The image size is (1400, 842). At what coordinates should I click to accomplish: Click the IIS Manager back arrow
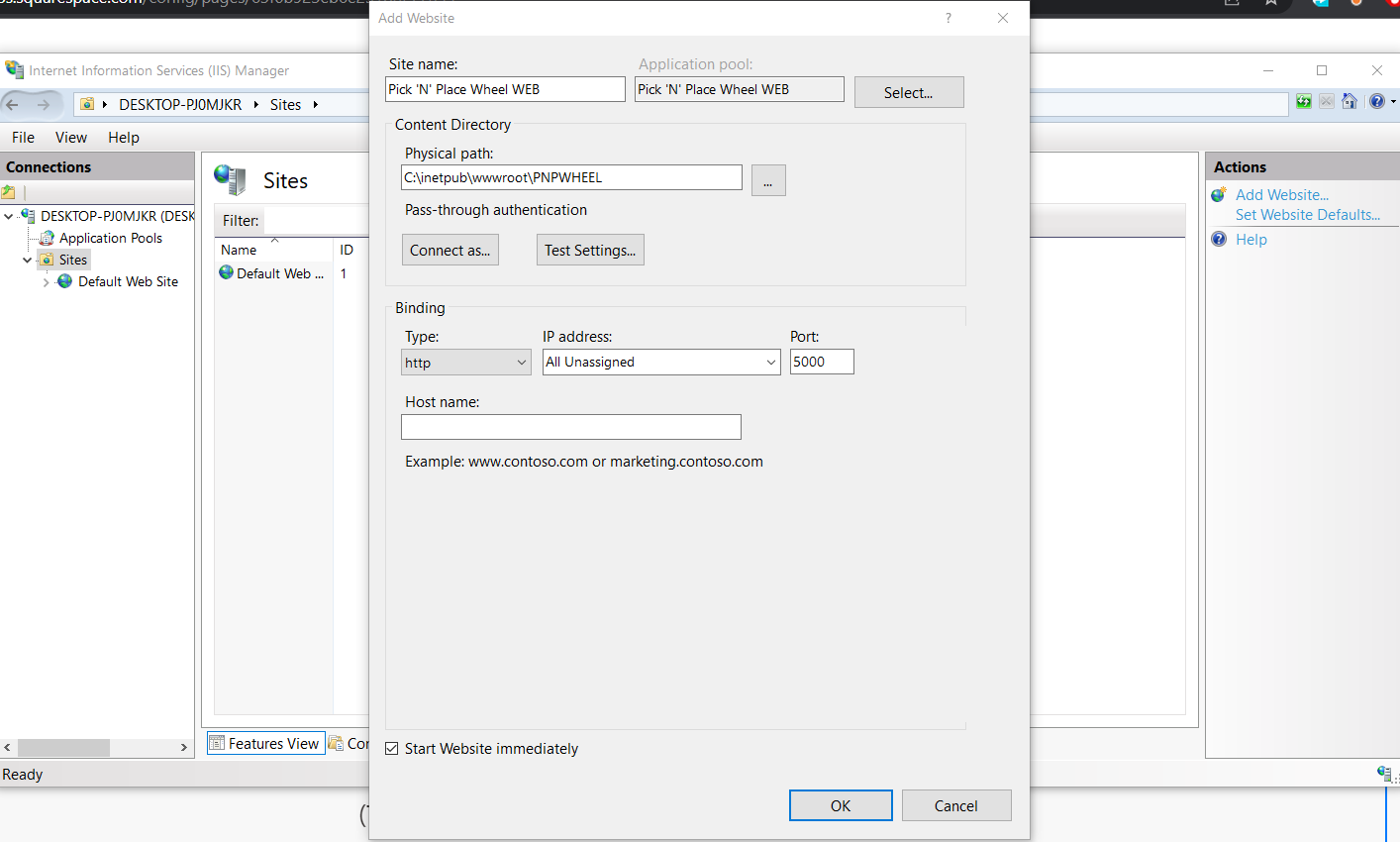[x=13, y=104]
